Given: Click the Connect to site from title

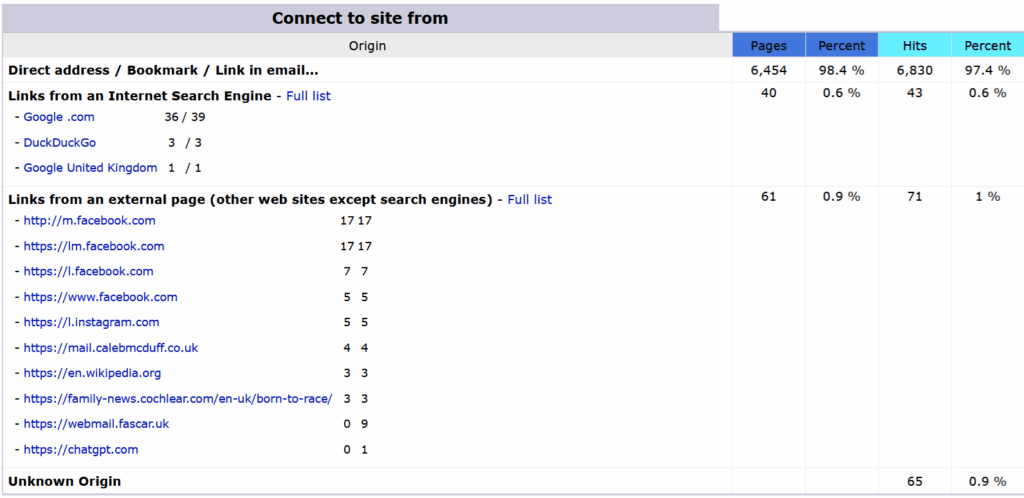Looking at the screenshot, I should coord(360,18).
